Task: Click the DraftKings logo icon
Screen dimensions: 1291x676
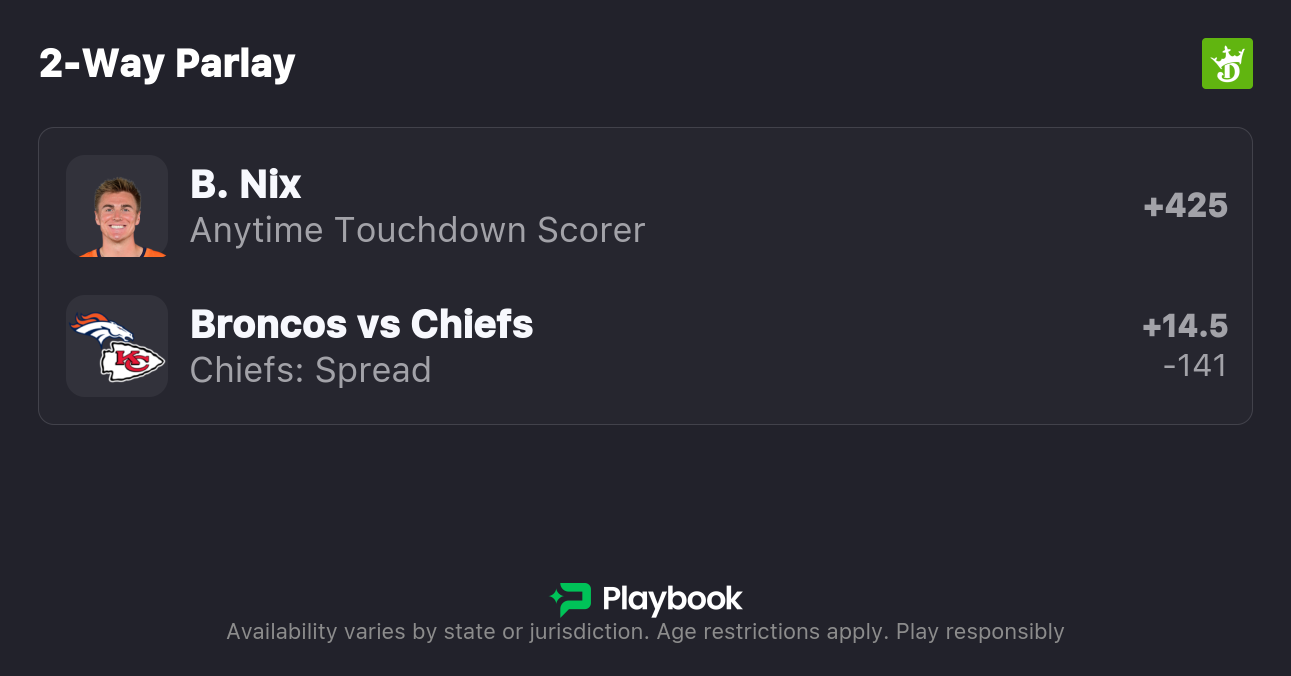Action: coord(1226,64)
